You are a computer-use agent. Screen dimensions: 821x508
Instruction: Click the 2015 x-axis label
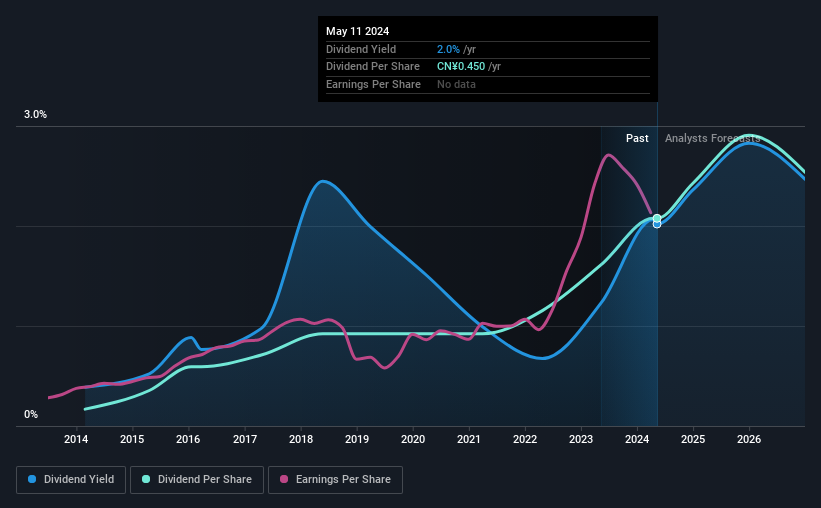click(x=132, y=439)
